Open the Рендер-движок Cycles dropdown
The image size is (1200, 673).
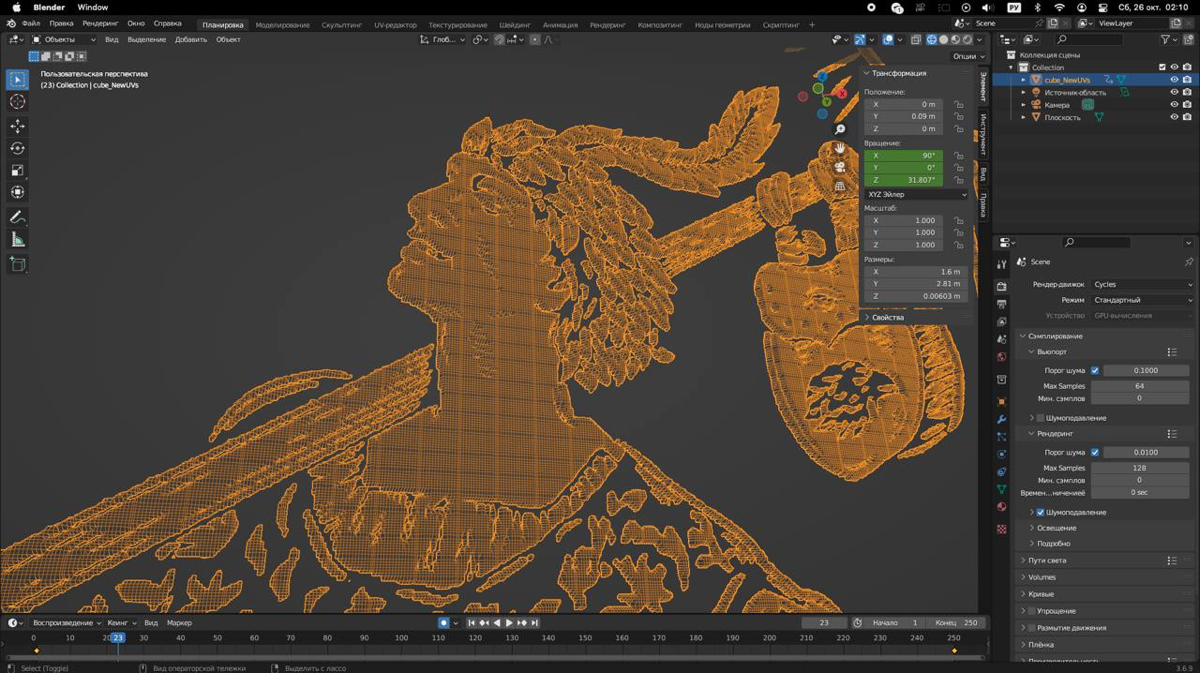[x=1142, y=284]
